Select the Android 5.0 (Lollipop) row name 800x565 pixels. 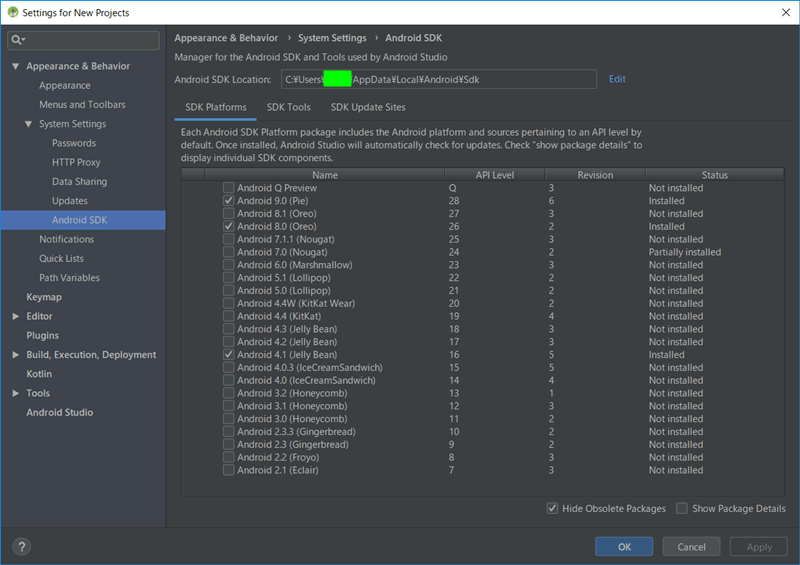coord(284,290)
